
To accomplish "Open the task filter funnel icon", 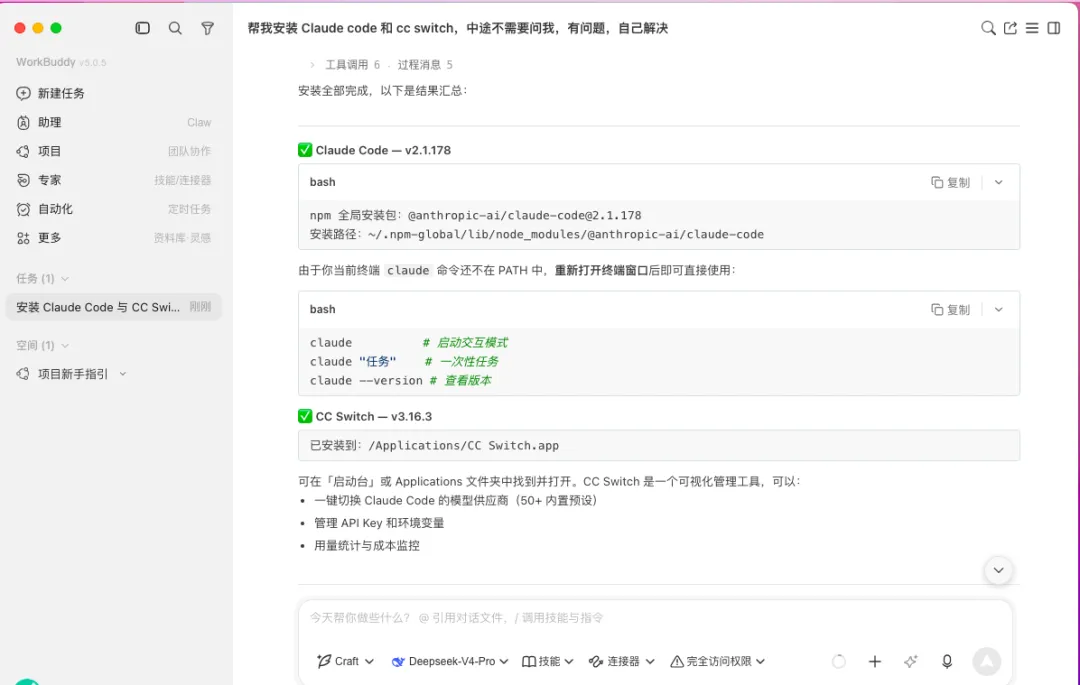I will point(207,28).
